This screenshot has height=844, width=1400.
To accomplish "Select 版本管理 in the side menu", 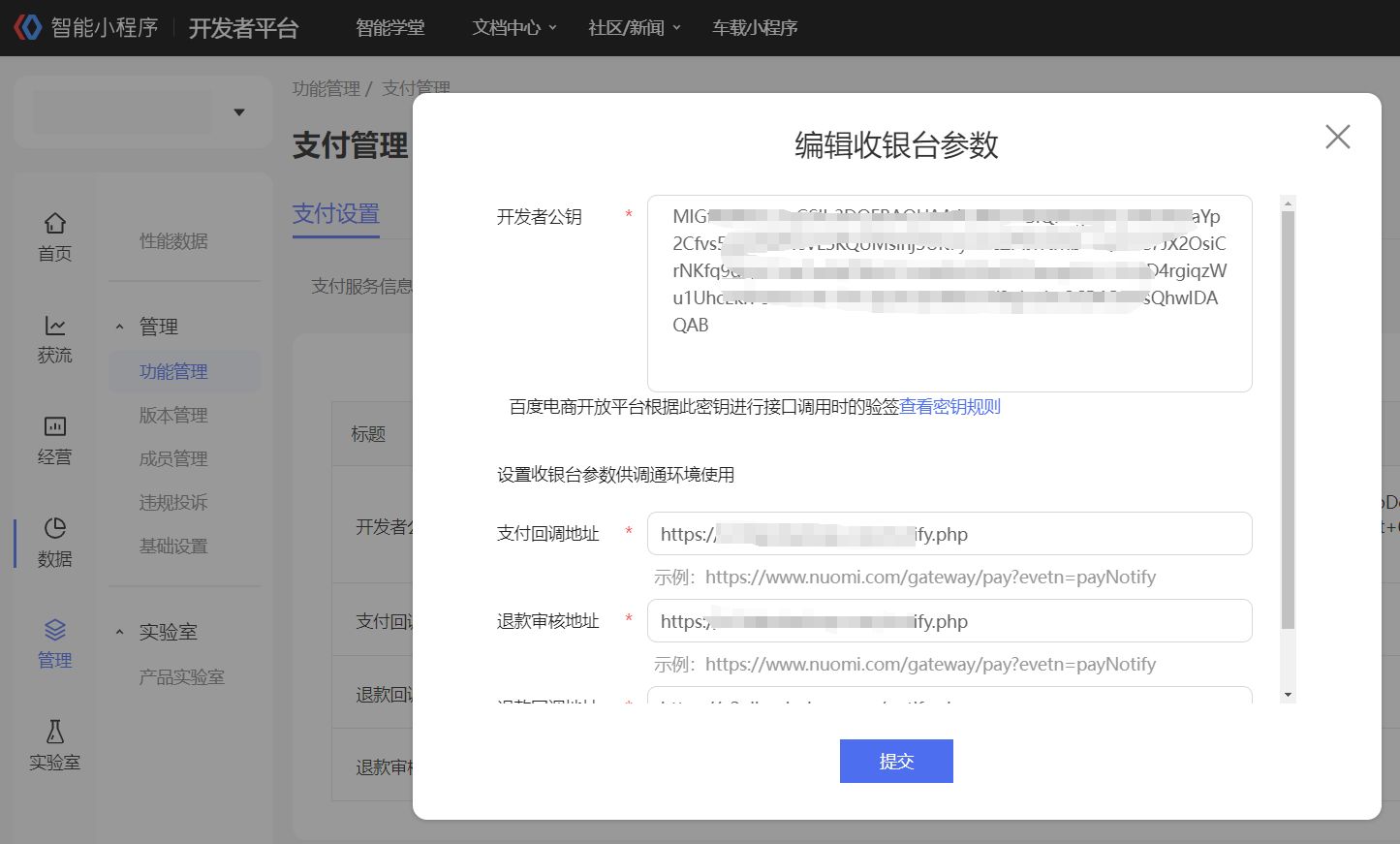I will tap(173, 416).
